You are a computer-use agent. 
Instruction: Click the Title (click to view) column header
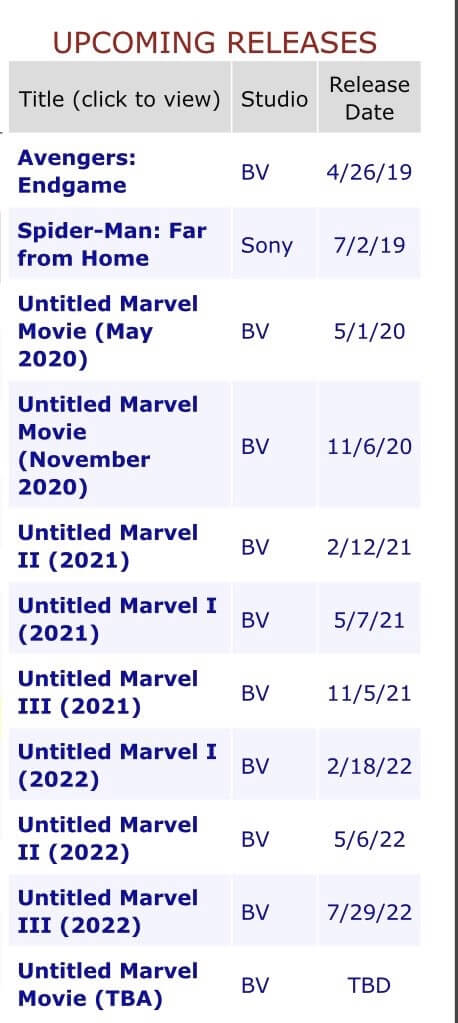119,99
